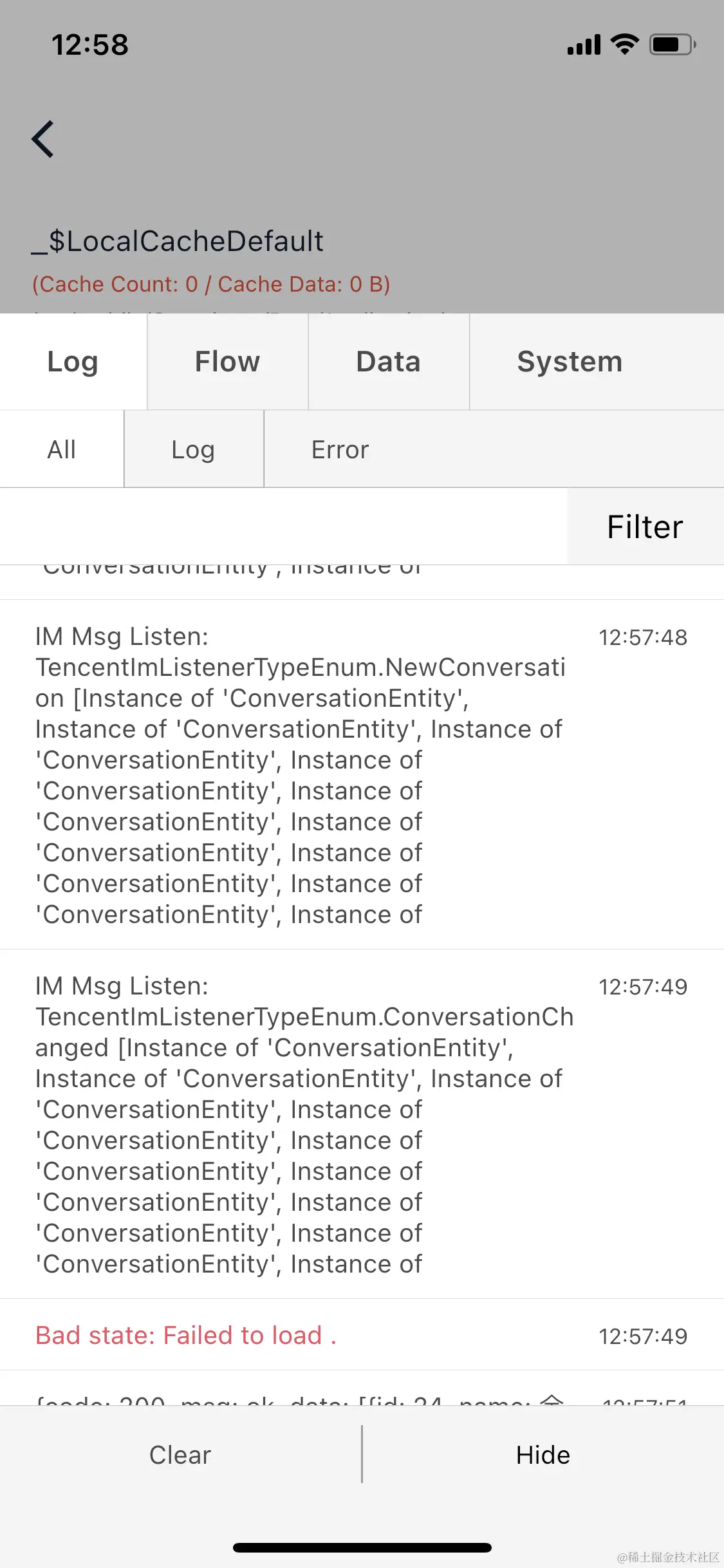Screen dimensions: 724x1568
Task: Hide the debug console panel
Action: coord(543,1455)
